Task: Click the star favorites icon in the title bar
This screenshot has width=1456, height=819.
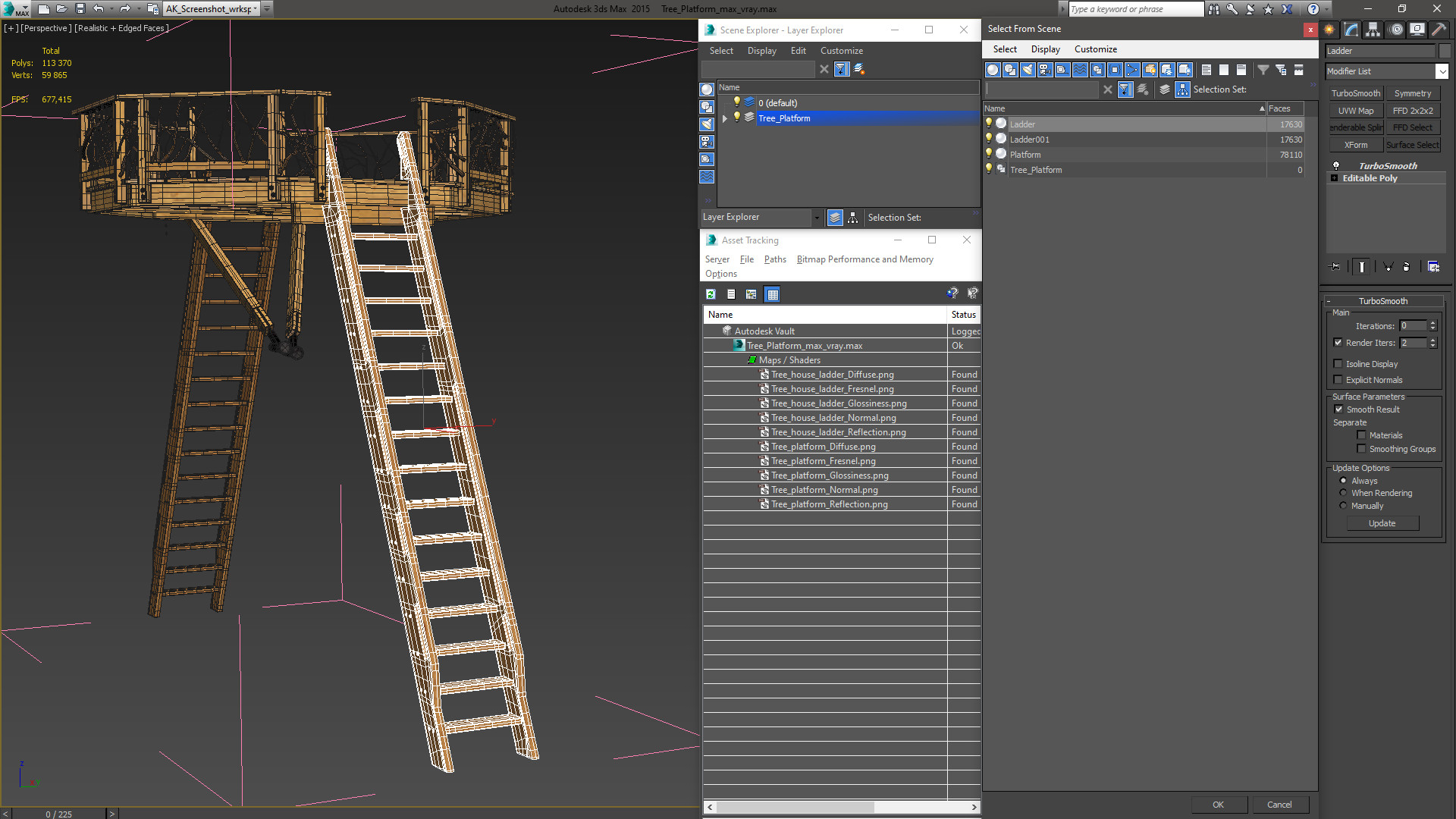Action: pyautogui.click(x=1268, y=9)
